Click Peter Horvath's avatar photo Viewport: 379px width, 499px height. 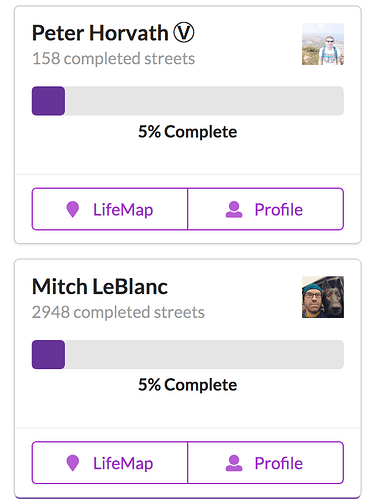pyautogui.click(x=323, y=44)
